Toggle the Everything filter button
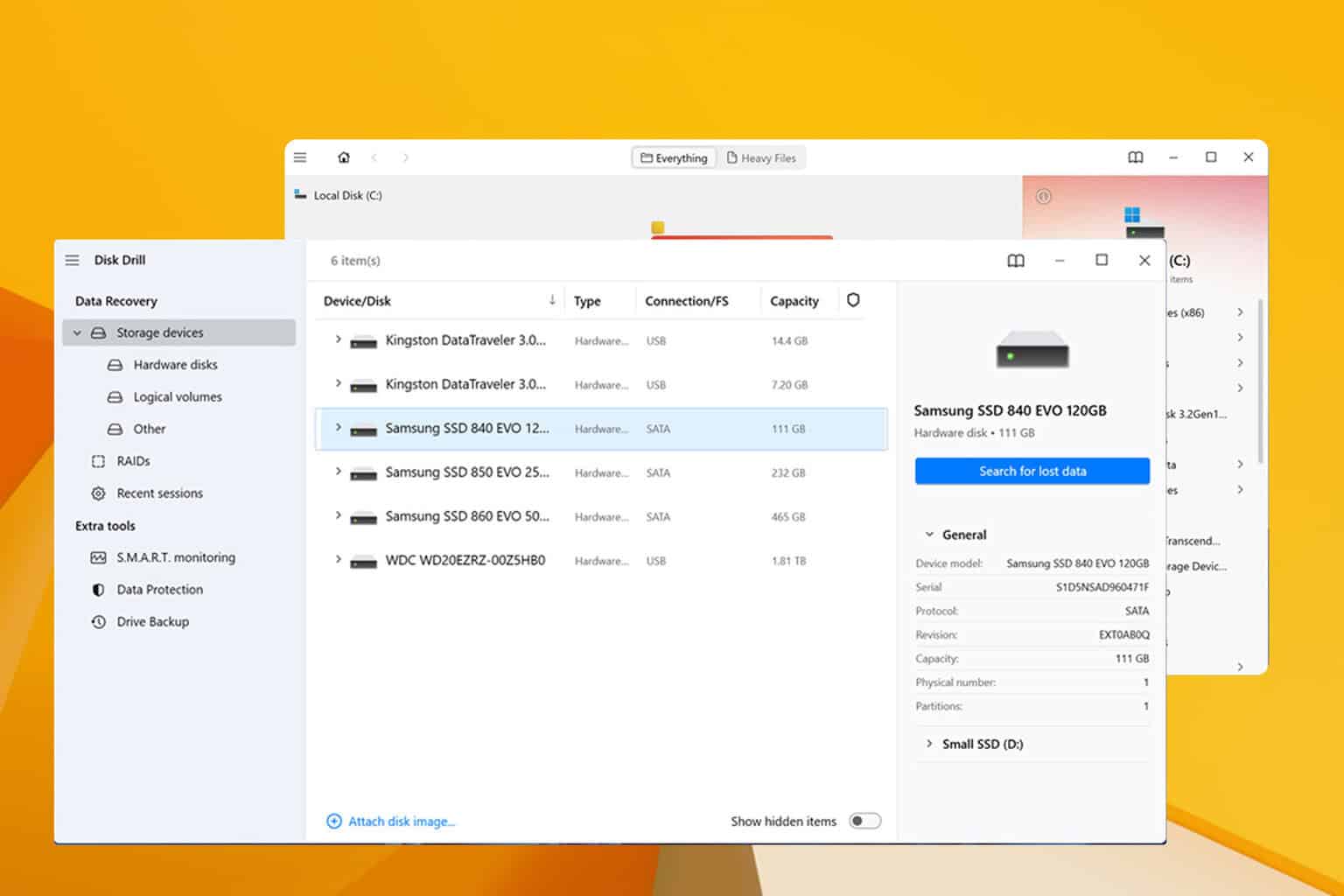The width and height of the screenshot is (1344, 896). click(x=673, y=157)
